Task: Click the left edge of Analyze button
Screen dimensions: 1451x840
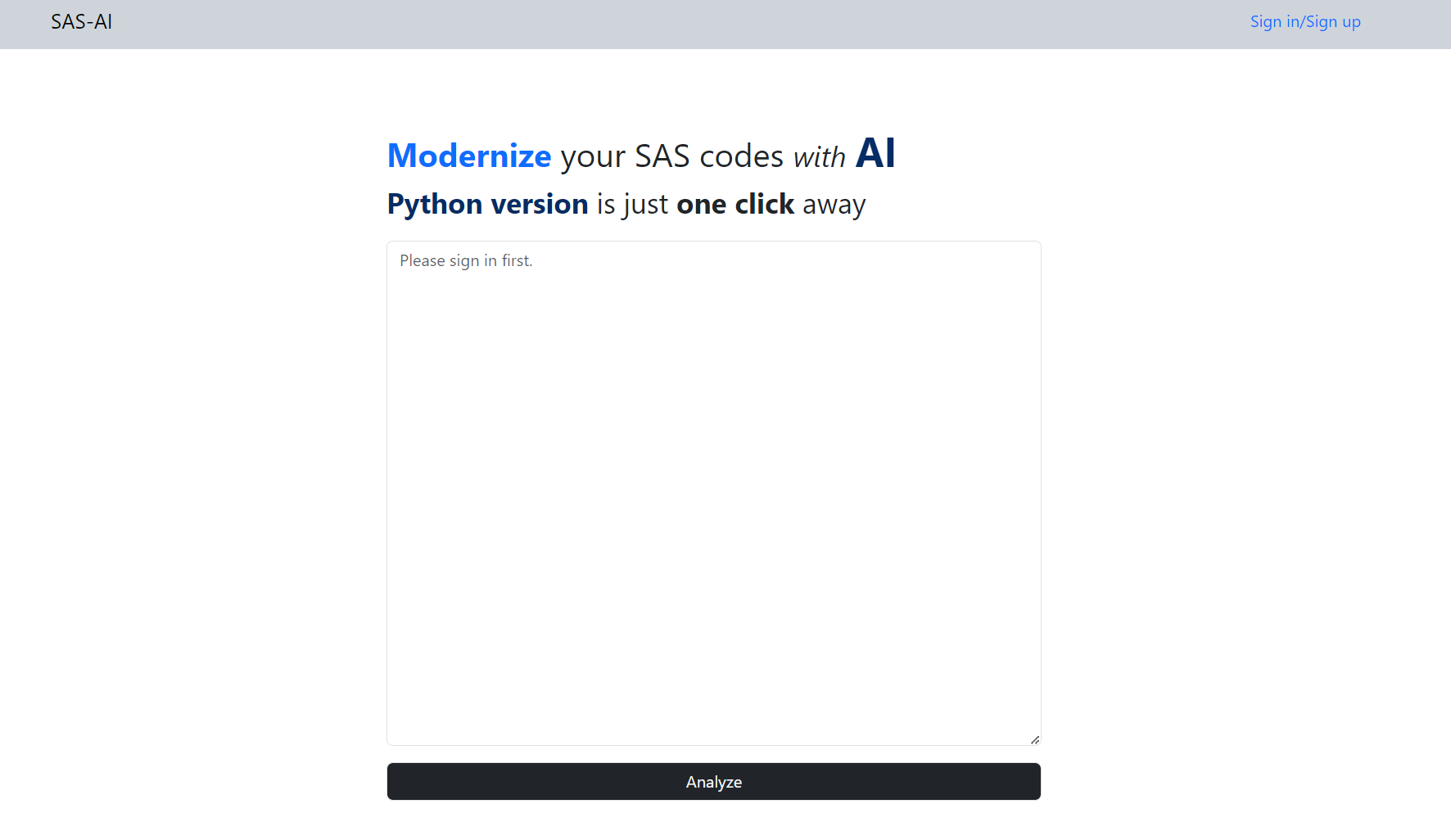Action: tap(401, 782)
